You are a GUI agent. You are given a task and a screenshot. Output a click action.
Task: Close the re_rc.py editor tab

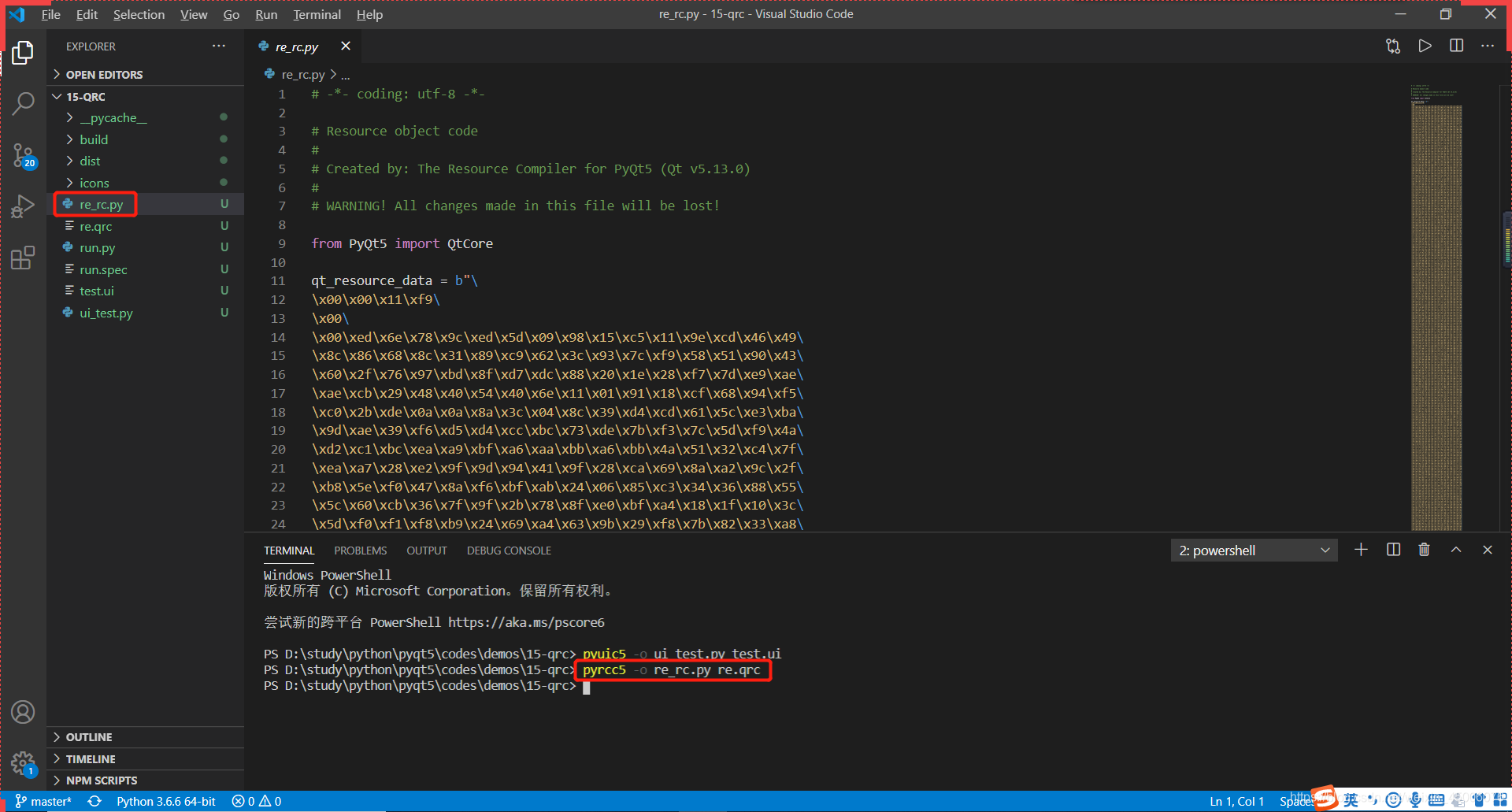345,46
